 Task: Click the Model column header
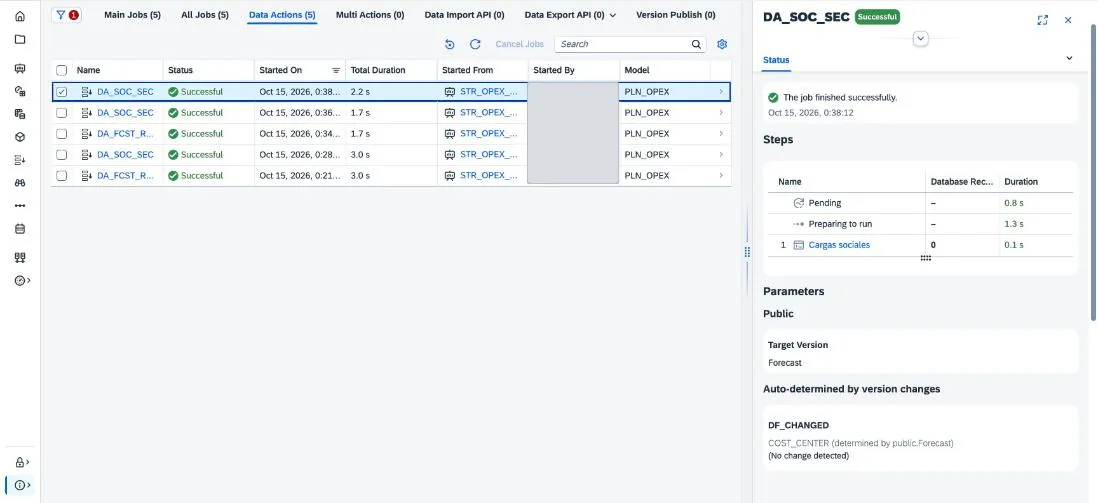pyautogui.click(x=665, y=70)
